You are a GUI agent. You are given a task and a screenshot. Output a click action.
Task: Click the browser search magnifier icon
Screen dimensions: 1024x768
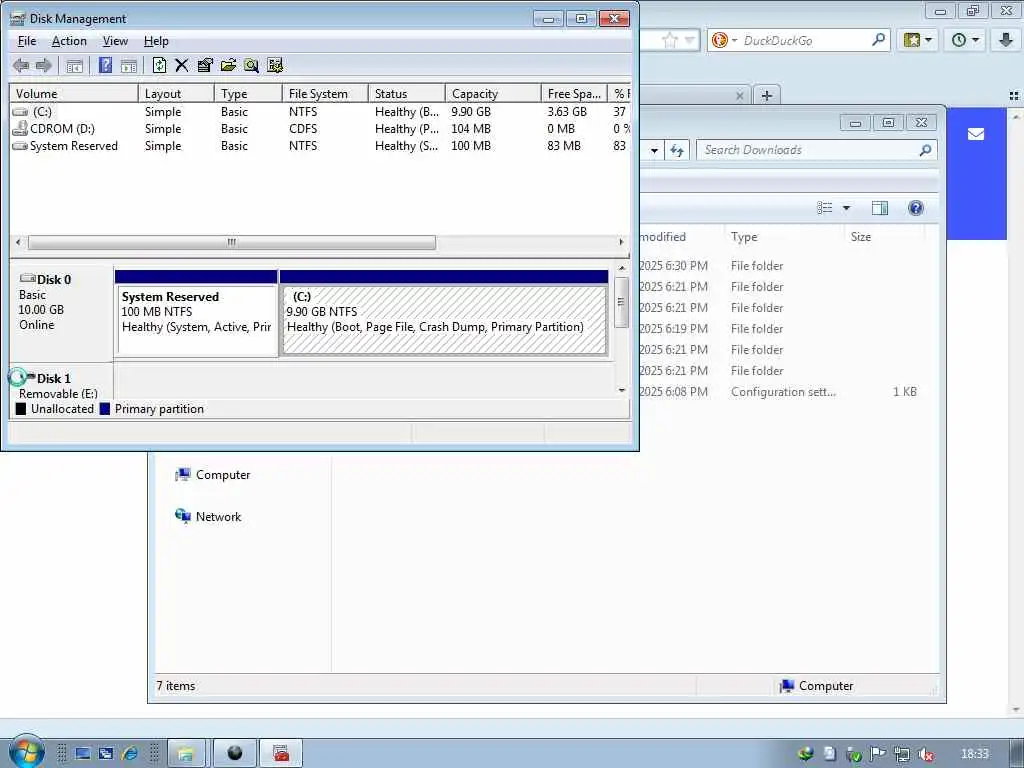coord(879,40)
